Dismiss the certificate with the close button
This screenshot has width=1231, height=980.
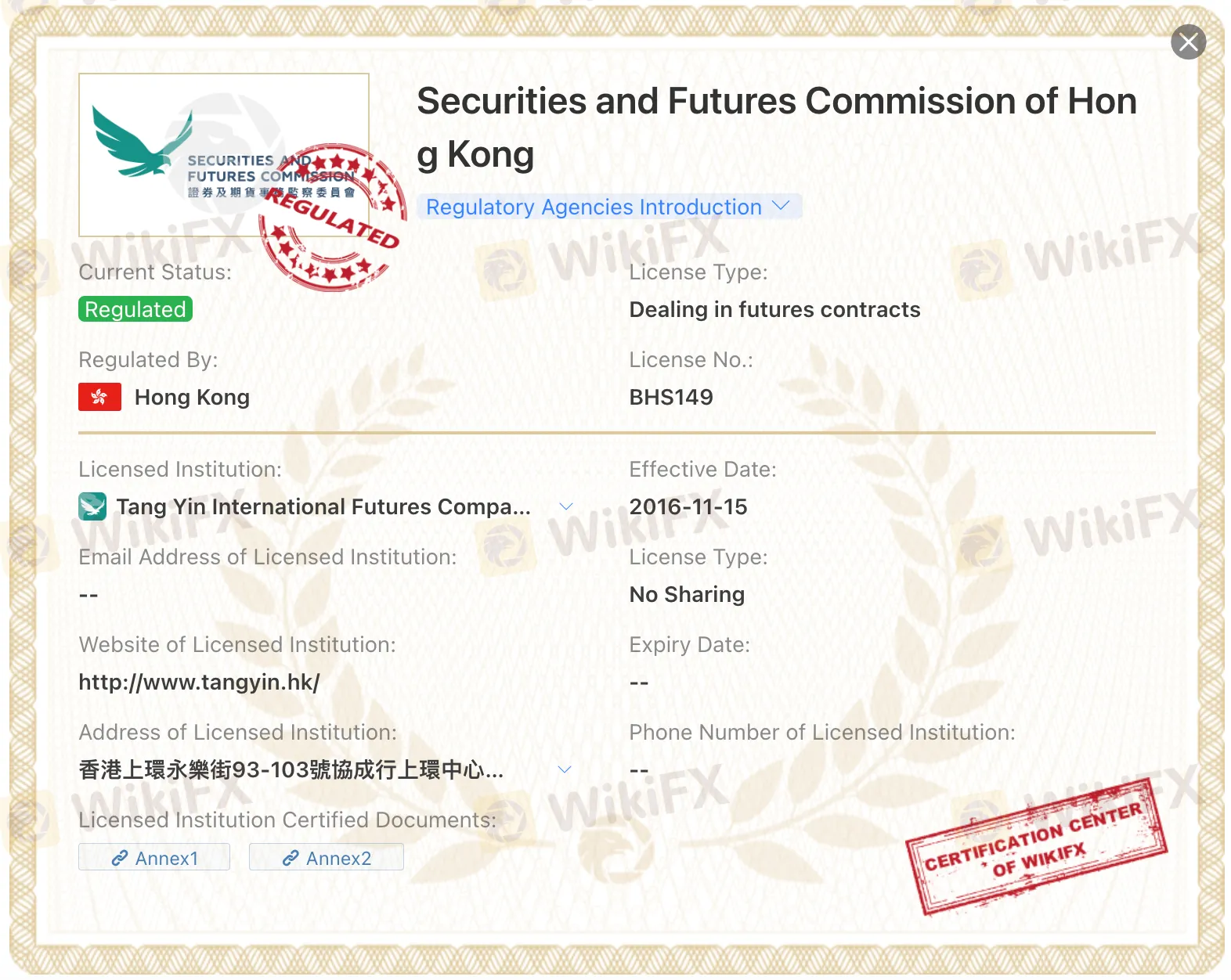pyautogui.click(x=1189, y=42)
